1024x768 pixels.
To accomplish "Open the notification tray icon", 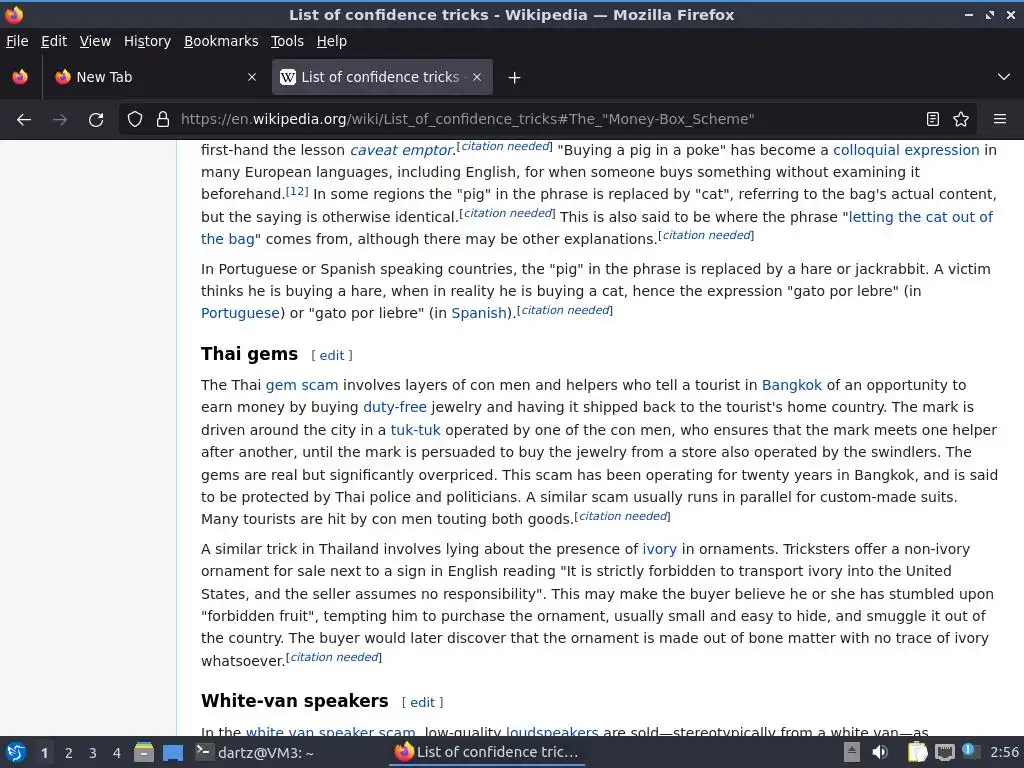I will click(x=970, y=752).
